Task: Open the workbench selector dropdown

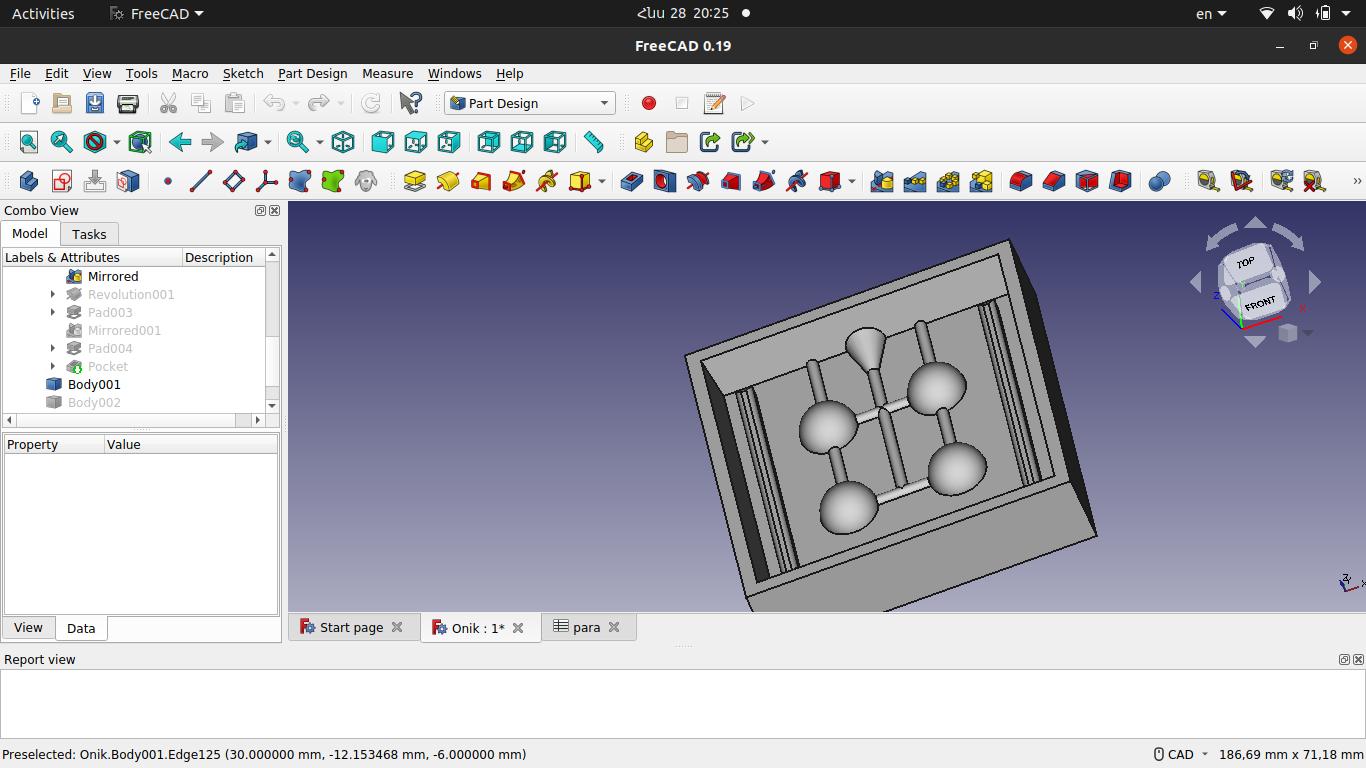Action: pyautogui.click(x=530, y=103)
